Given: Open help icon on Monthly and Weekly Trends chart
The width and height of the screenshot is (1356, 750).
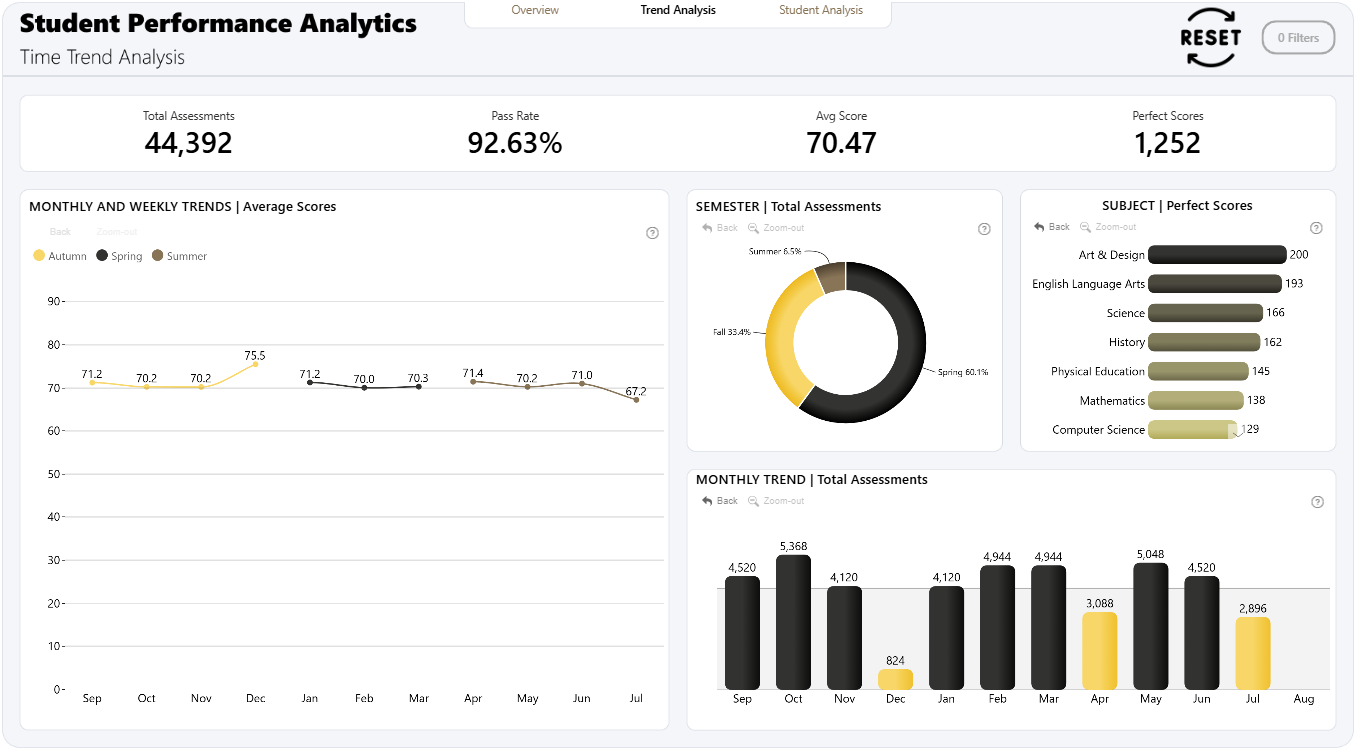Looking at the screenshot, I should (653, 233).
